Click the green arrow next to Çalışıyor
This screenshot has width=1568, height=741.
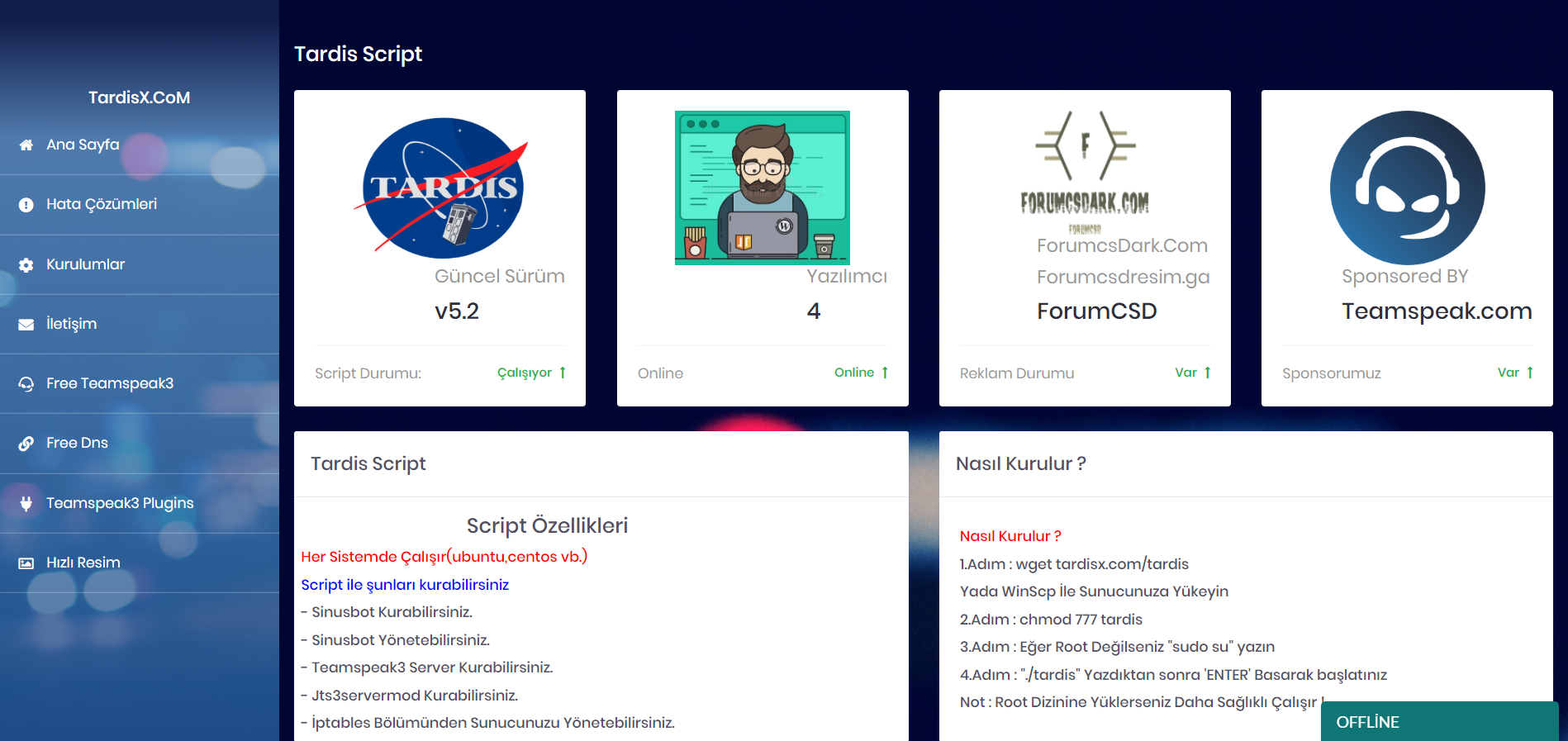click(563, 373)
